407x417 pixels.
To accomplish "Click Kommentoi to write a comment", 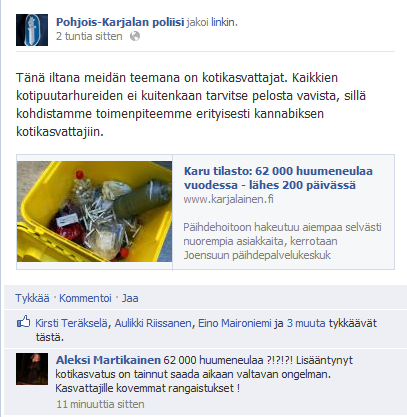I will 85,298.
